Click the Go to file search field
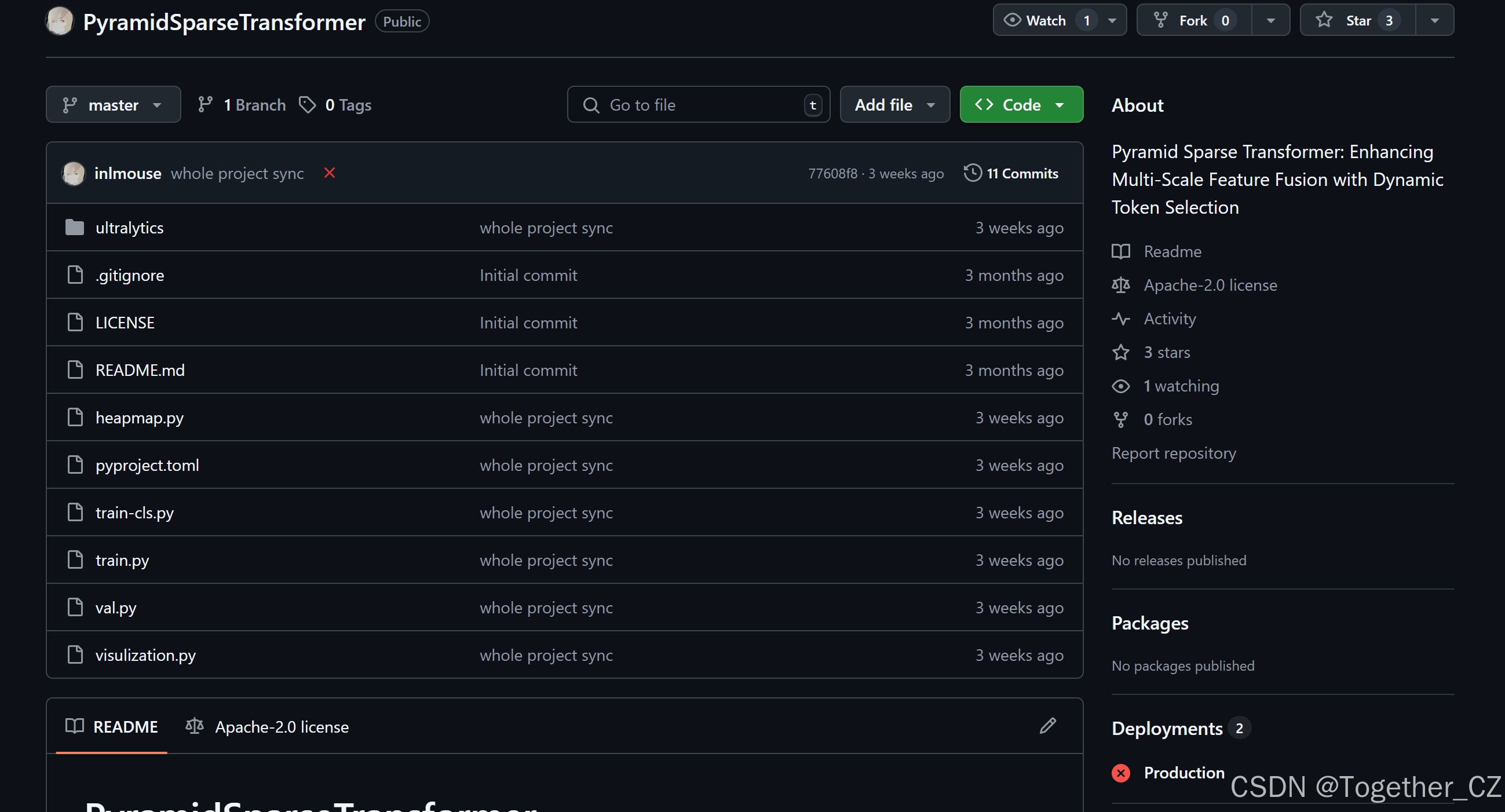 pos(699,105)
